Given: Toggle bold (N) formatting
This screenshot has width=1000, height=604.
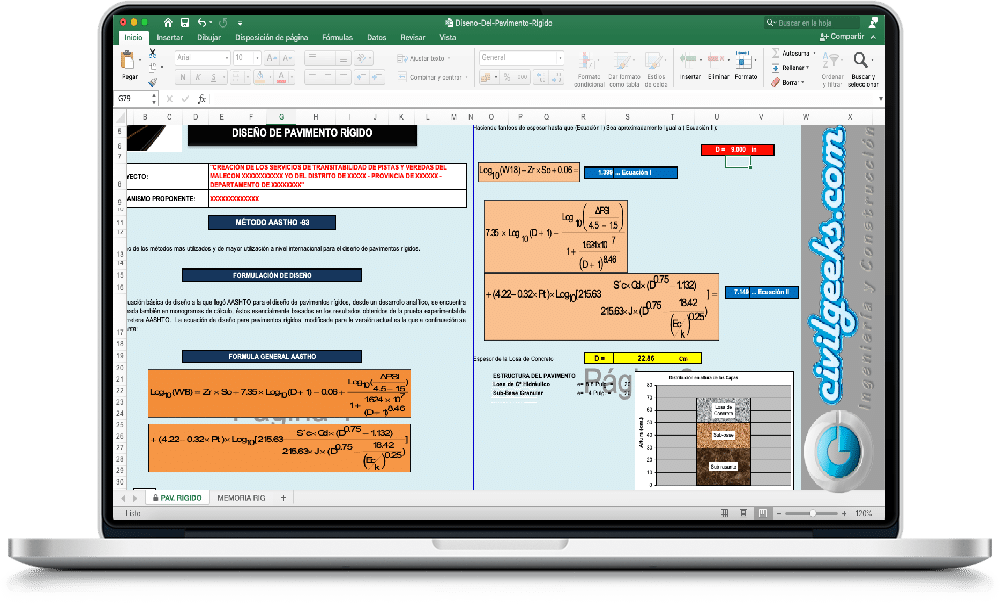Looking at the screenshot, I should [x=183, y=77].
